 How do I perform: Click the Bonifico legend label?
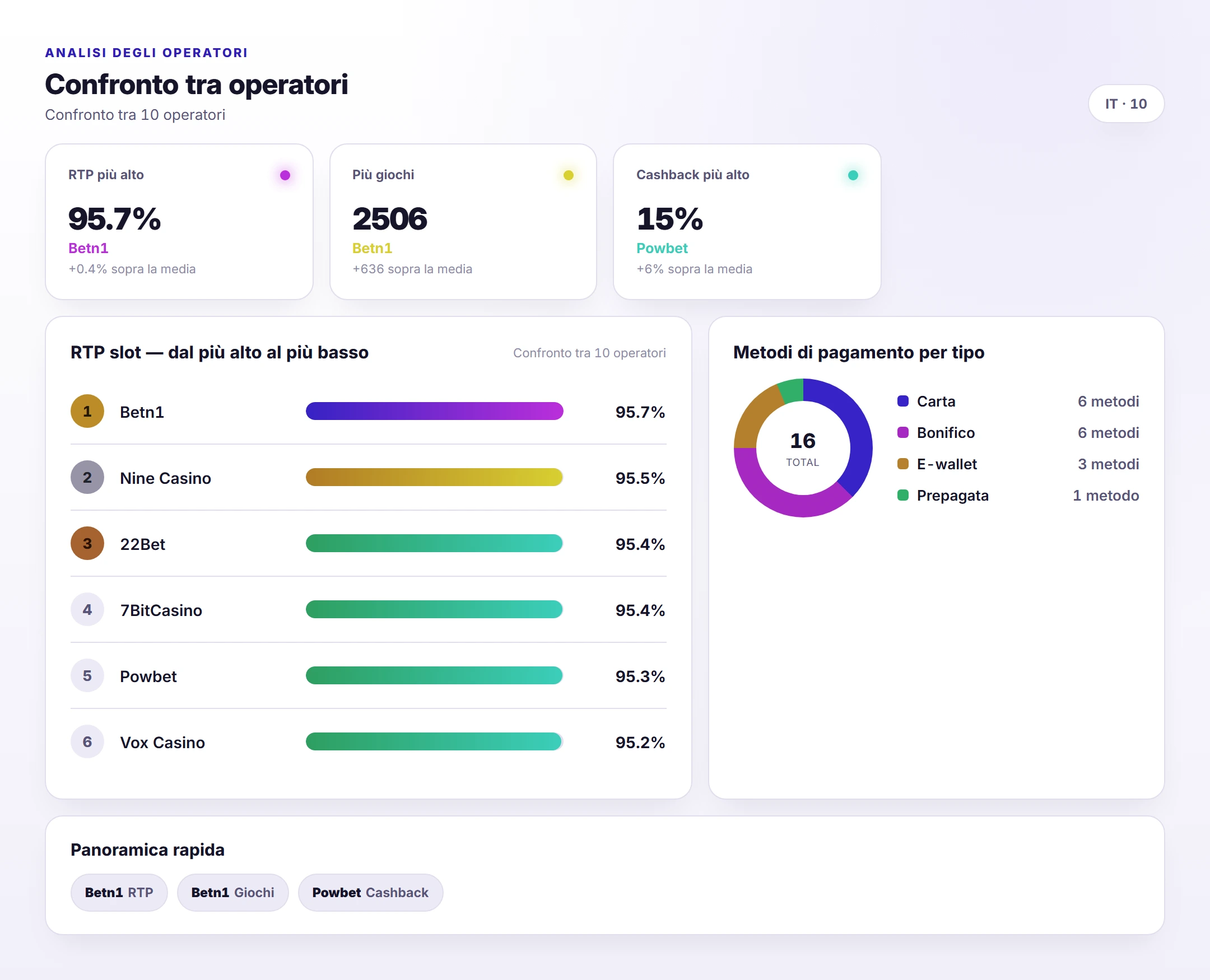coord(946,433)
